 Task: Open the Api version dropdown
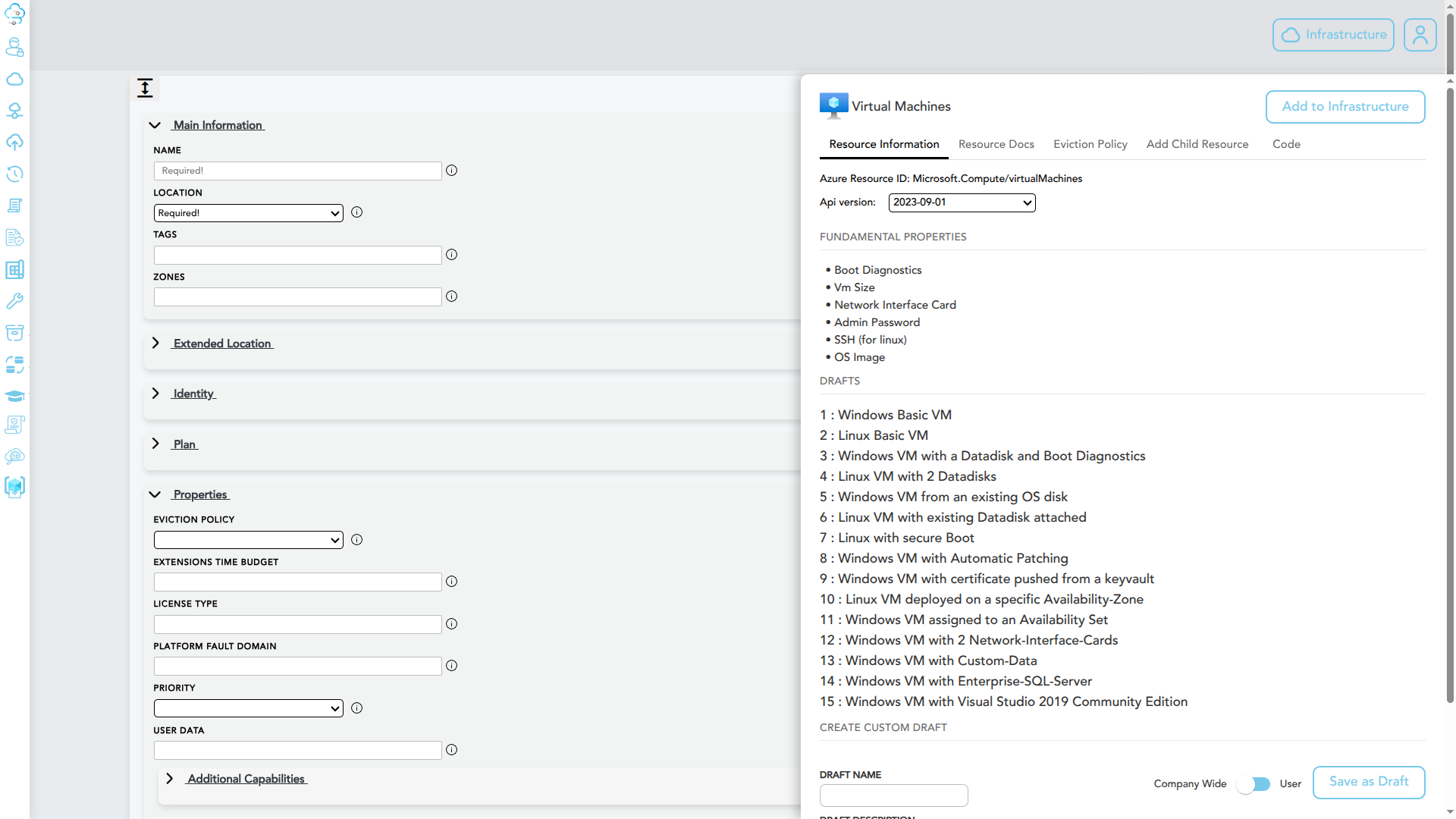point(962,202)
